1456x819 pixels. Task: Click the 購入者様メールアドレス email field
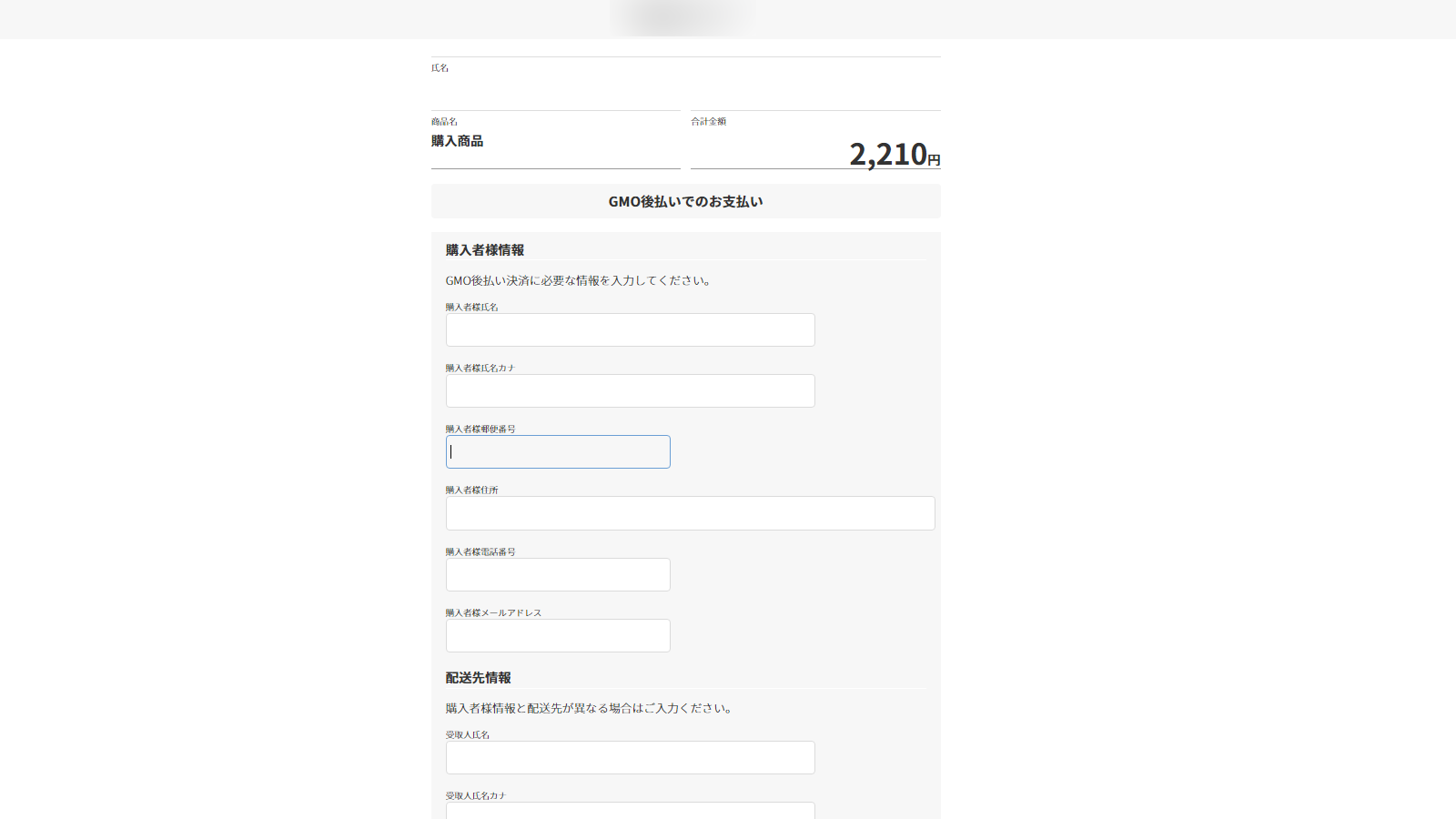[558, 635]
